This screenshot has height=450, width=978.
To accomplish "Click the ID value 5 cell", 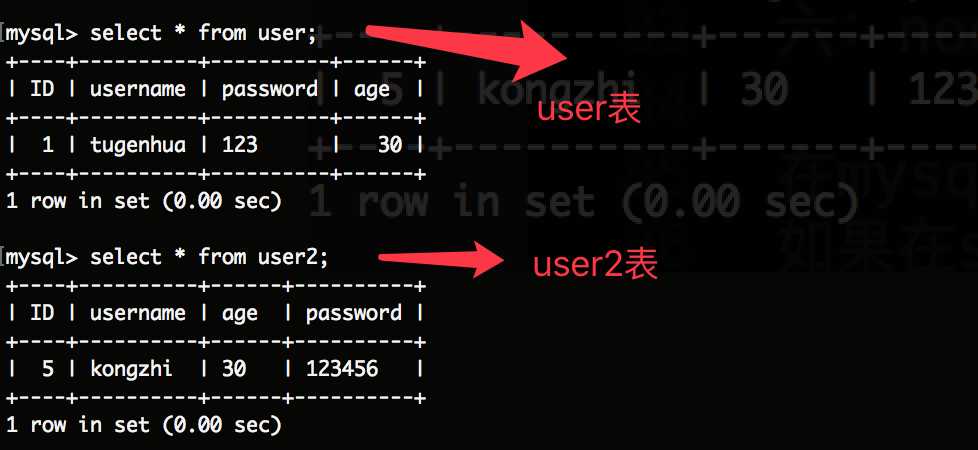I will (x=47, y=369).
